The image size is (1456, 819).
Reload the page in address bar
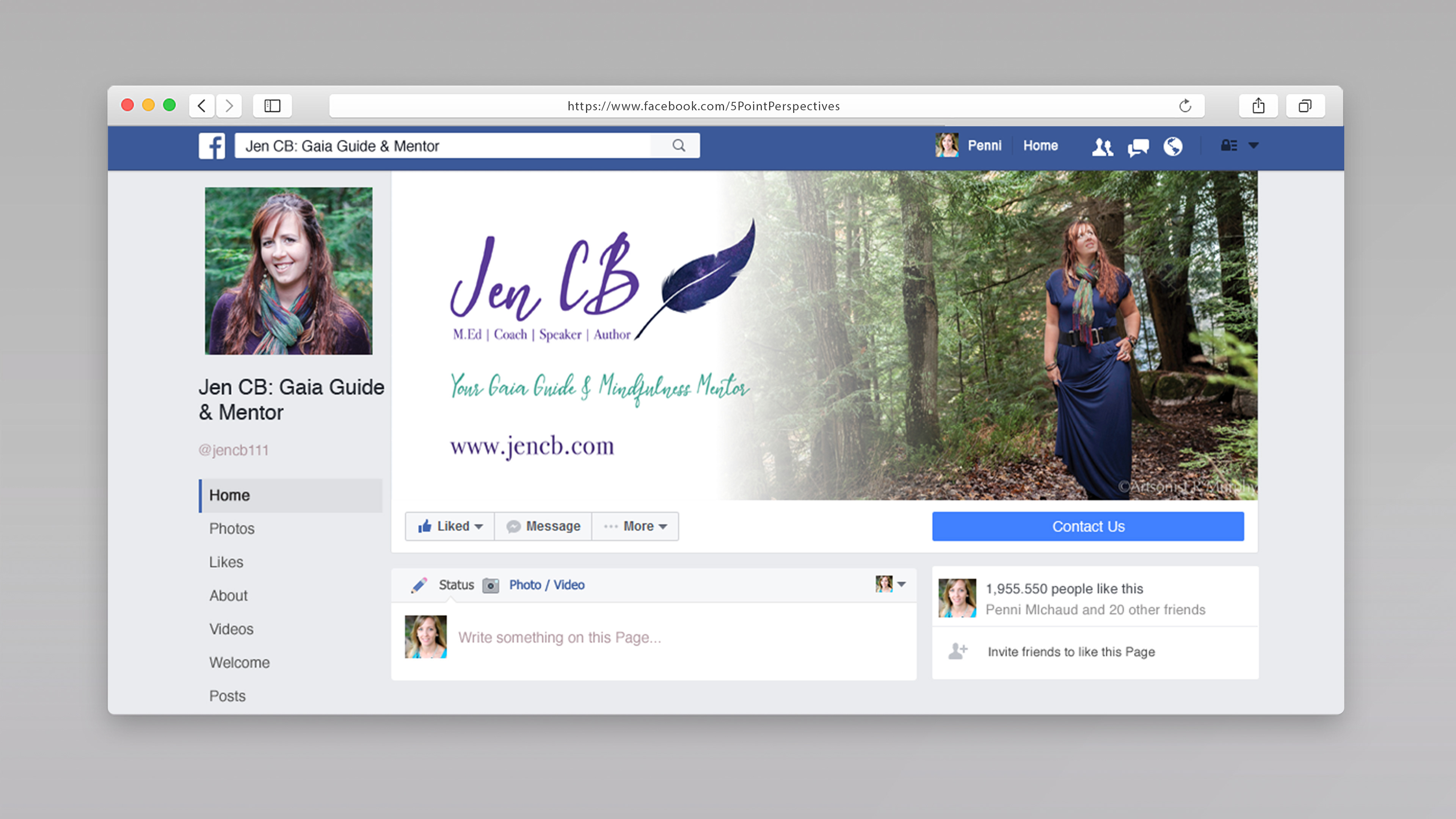point(1185,106)
